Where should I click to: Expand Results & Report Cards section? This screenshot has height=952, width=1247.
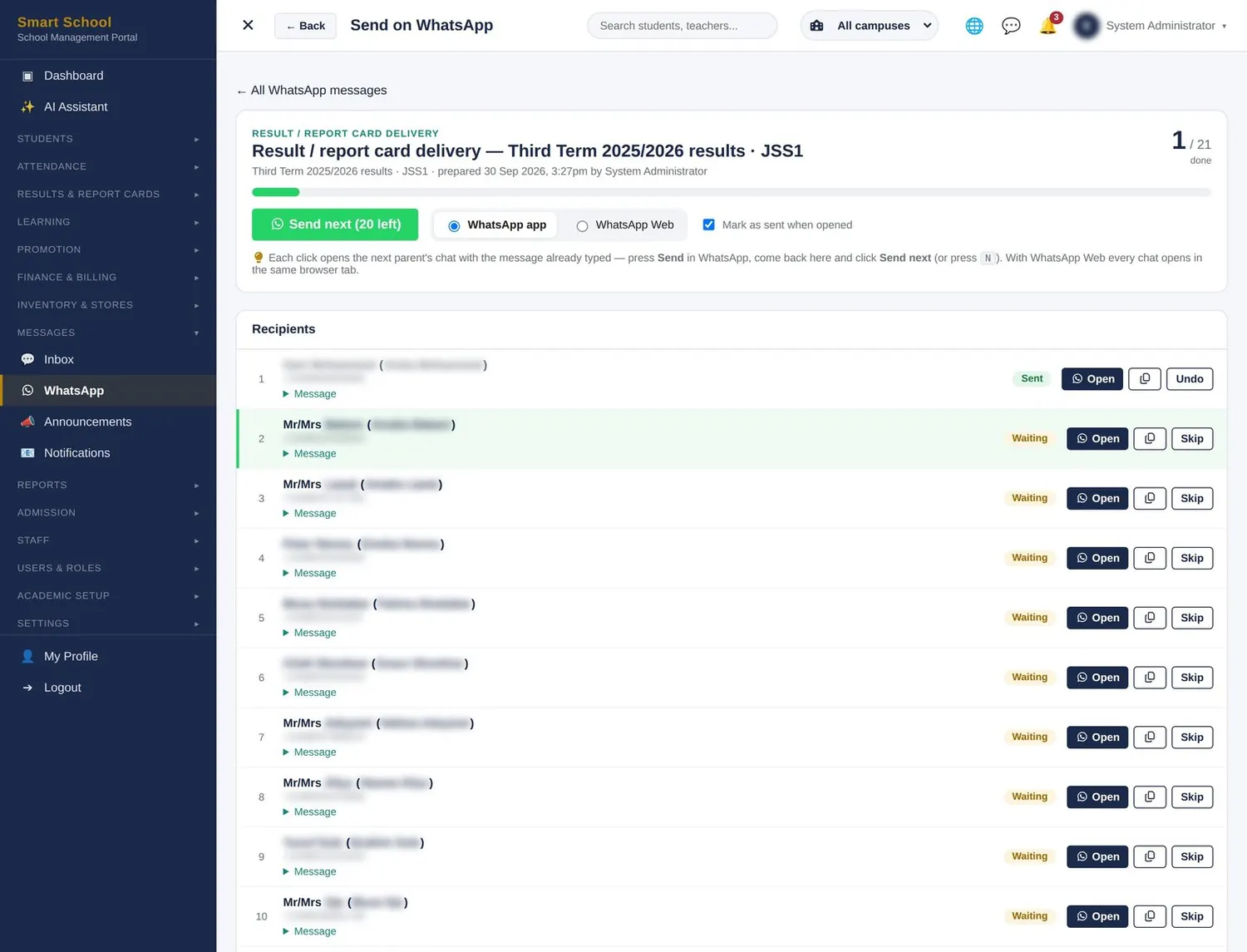point(108,194)
